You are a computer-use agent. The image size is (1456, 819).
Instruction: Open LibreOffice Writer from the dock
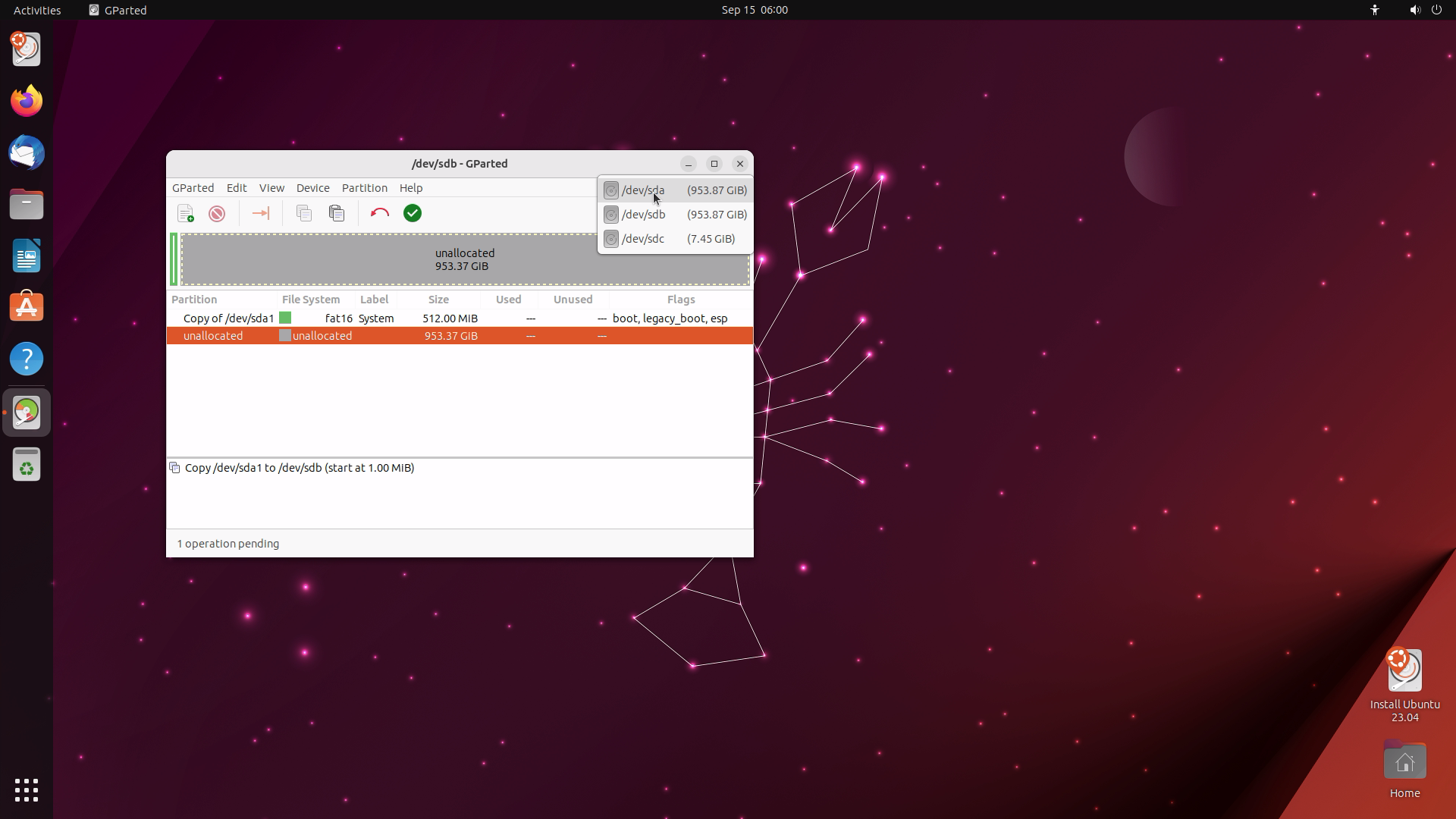click(x=27, y=256)
